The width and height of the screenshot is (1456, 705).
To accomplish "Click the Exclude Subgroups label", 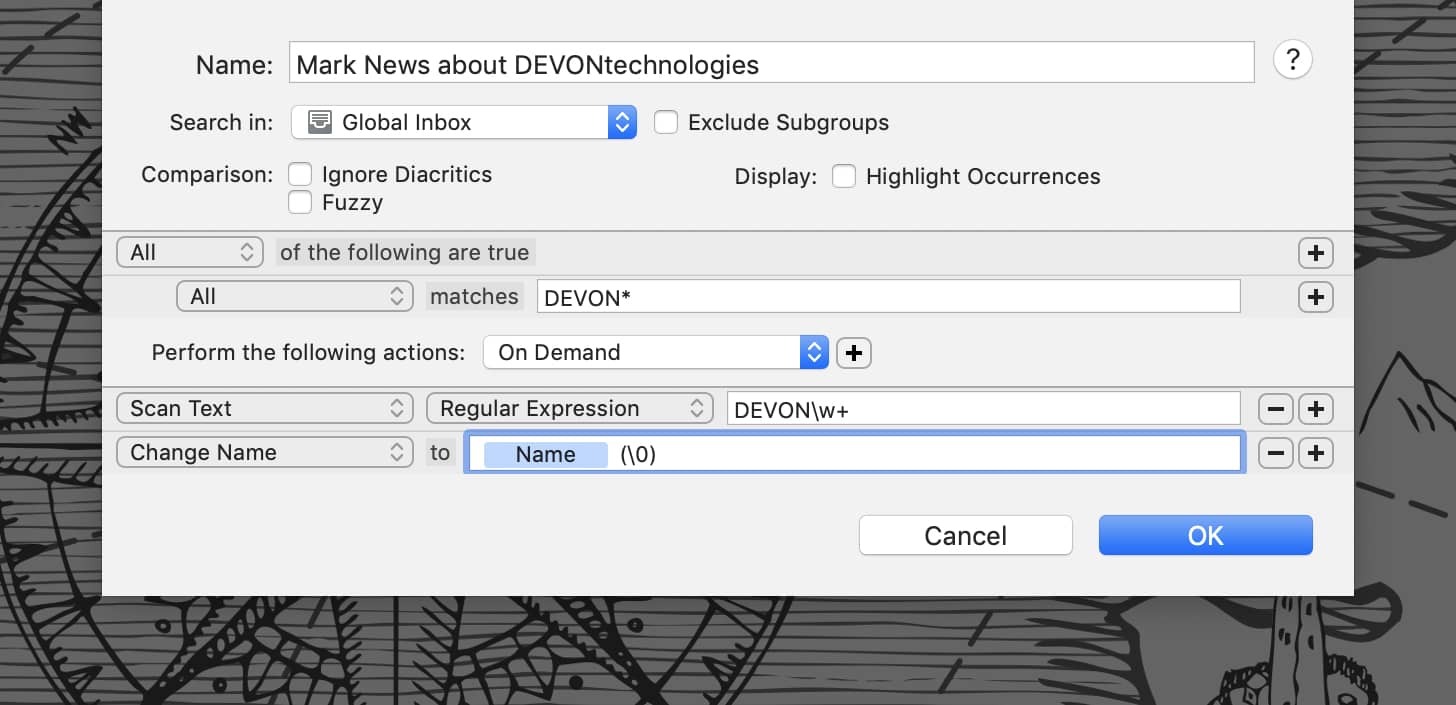I will click(788, 122).
